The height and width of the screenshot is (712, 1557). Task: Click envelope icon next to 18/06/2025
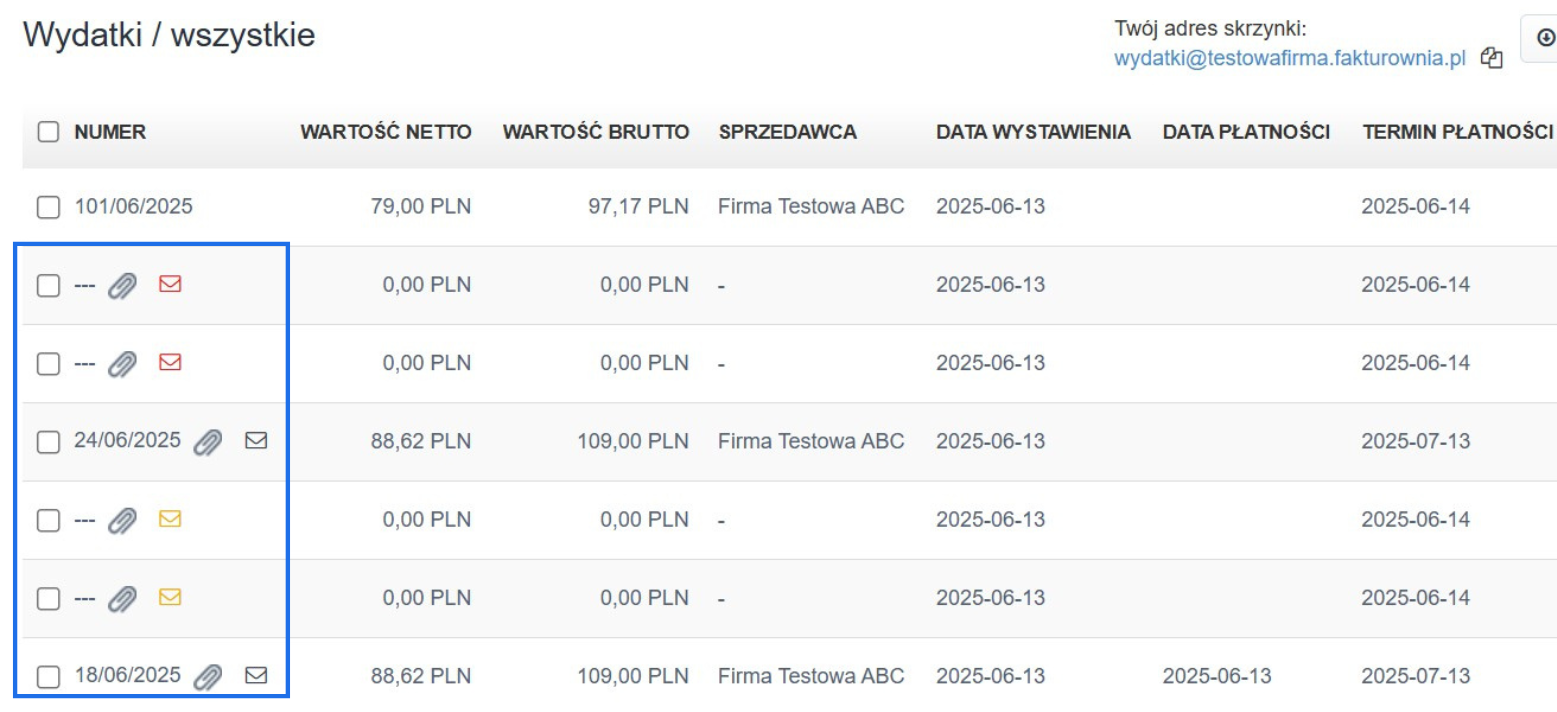coord(256,675)
